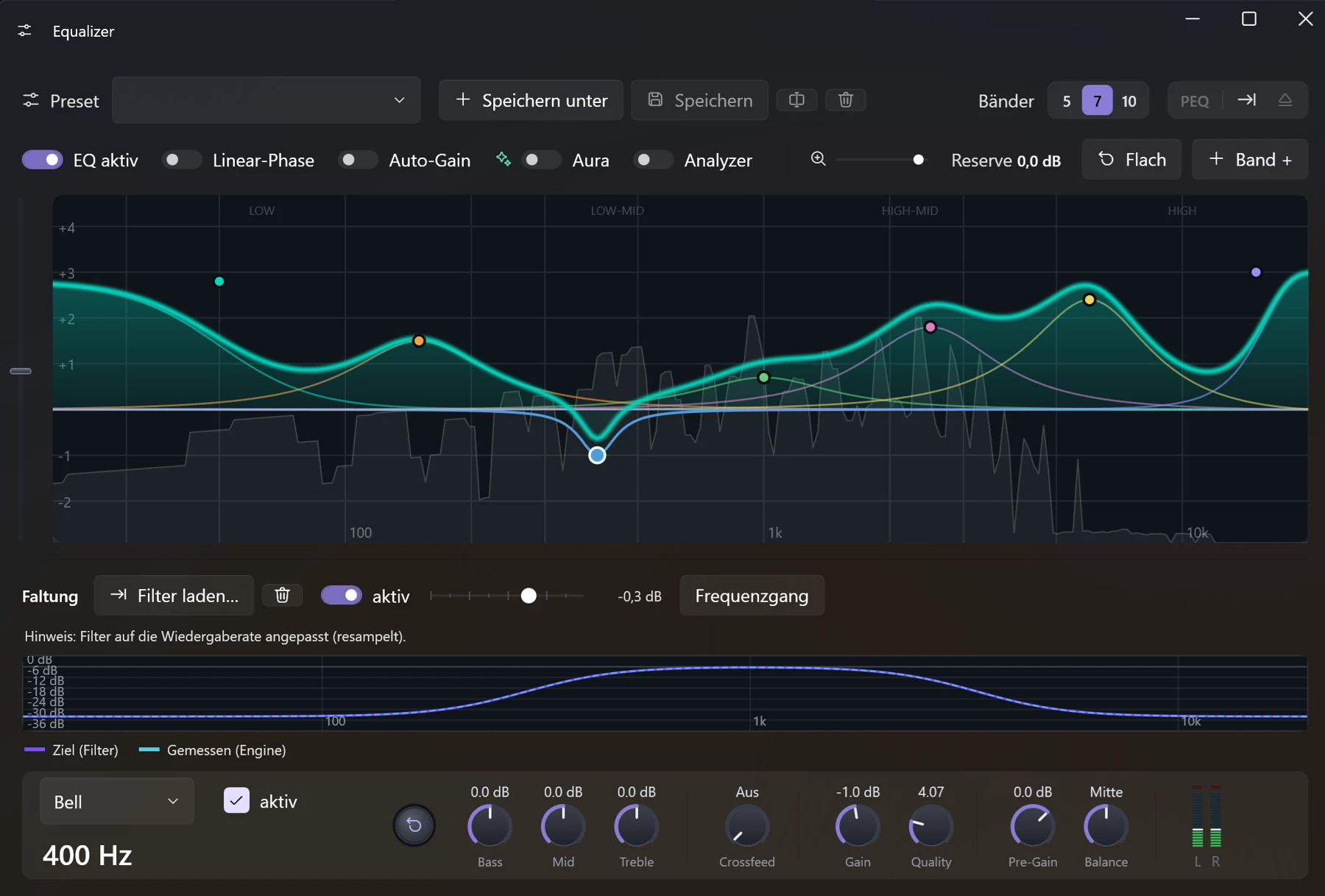Open the Preset dropdown
Screen dimensions: 1325x896
(266, 100)
